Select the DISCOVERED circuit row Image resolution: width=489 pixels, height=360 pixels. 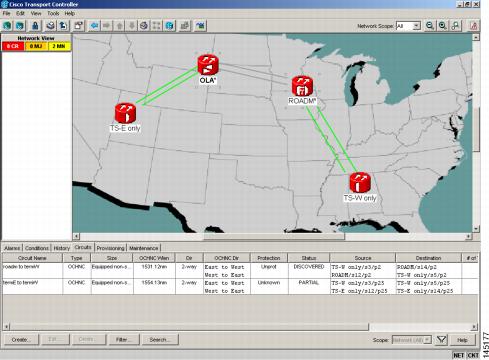pos(240,271)
